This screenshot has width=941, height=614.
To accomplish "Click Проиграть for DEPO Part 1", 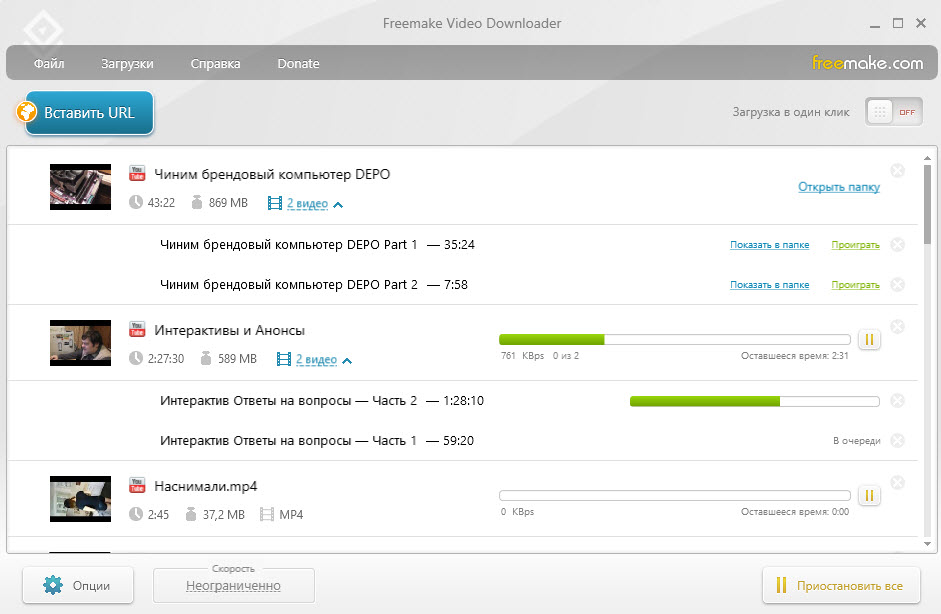I will click(x=855, y=244).
